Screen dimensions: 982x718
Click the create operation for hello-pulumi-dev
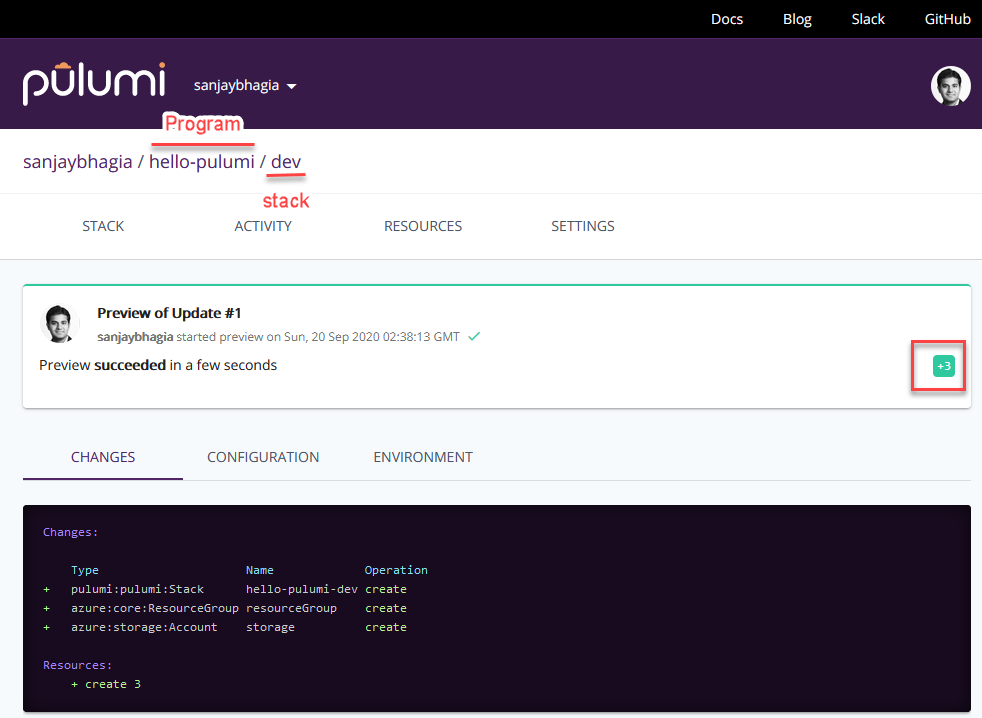[x=386, y=590]
